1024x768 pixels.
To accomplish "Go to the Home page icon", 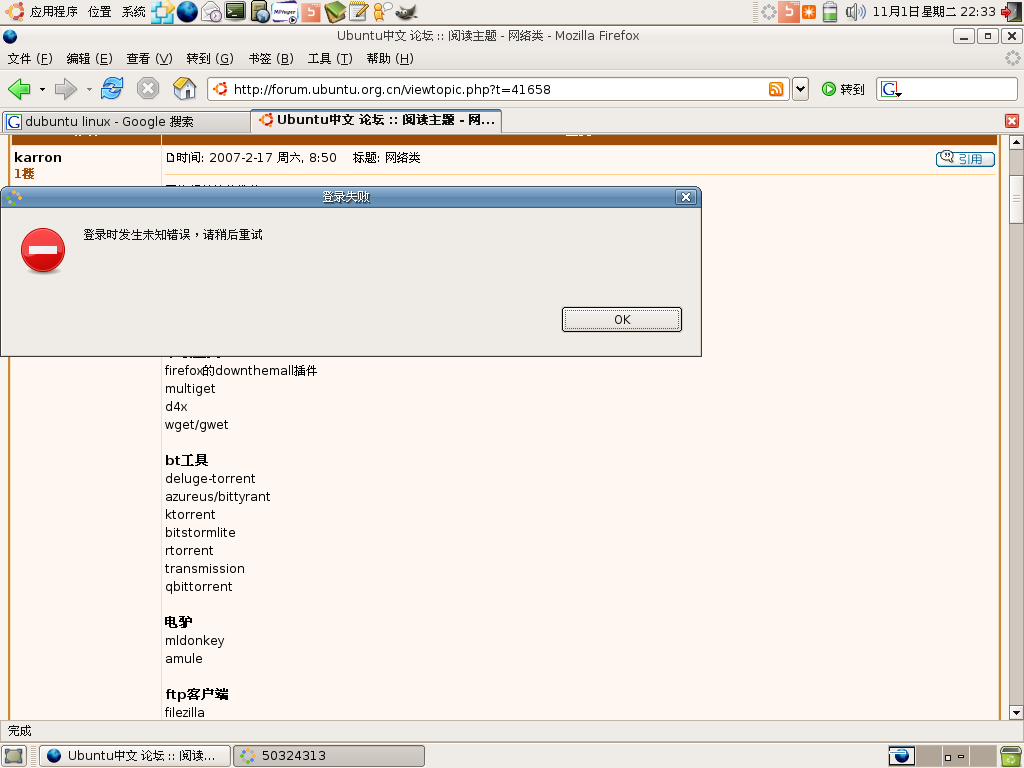I will tap(185, 88).
